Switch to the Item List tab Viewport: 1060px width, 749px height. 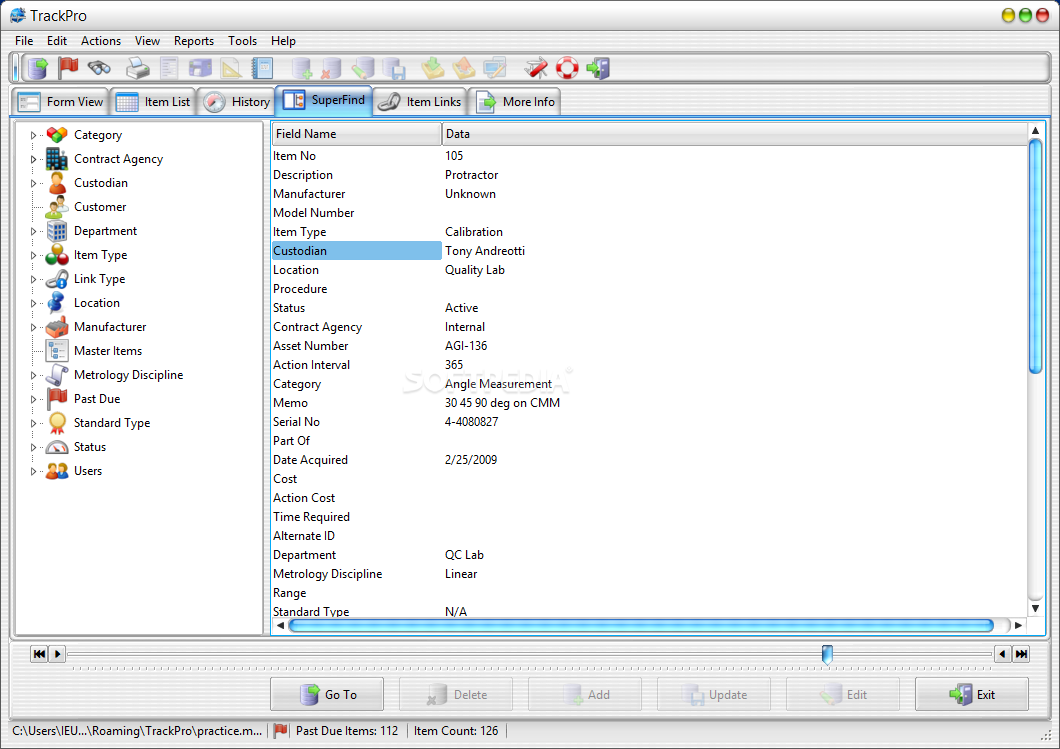tap(153, 102)
